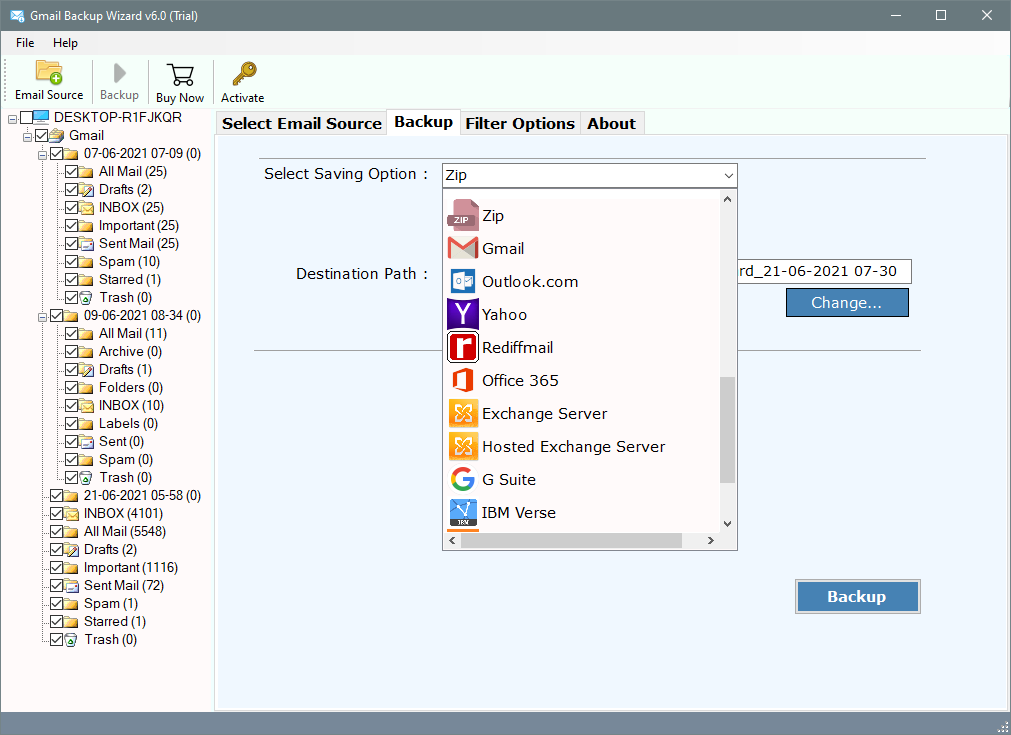Click folder icon of INBOX (4101)
This screenshot has width=1011, height=735.
[x=71, y=514]
